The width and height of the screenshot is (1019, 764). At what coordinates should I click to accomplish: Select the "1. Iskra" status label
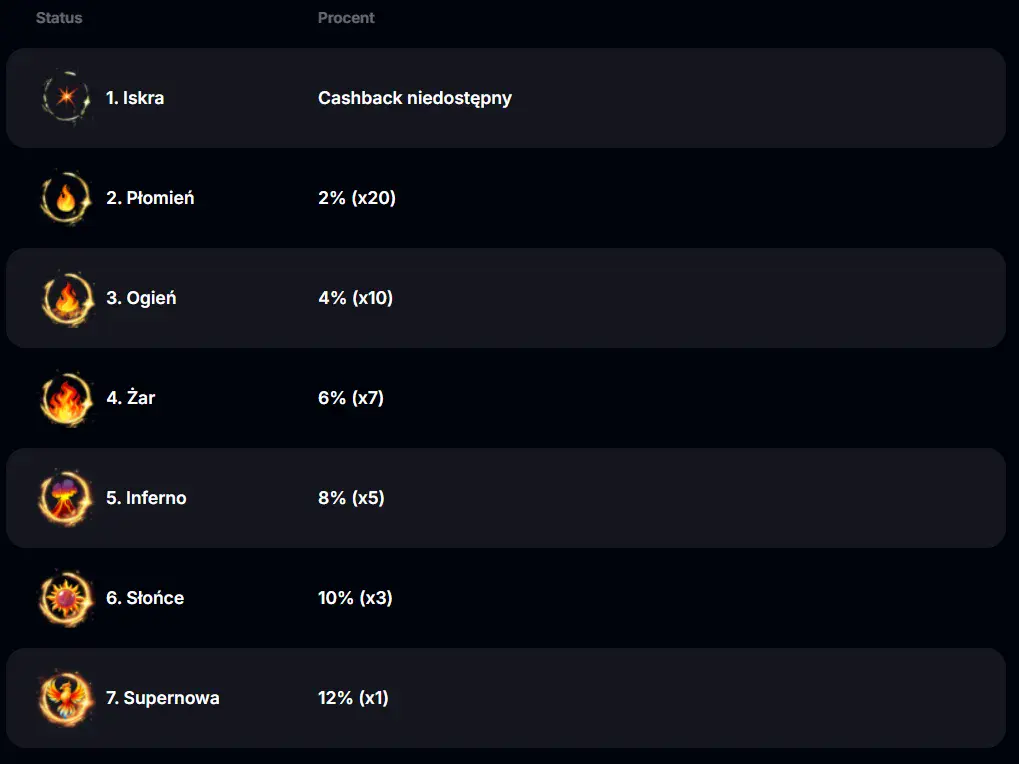(x=135, y=98)
